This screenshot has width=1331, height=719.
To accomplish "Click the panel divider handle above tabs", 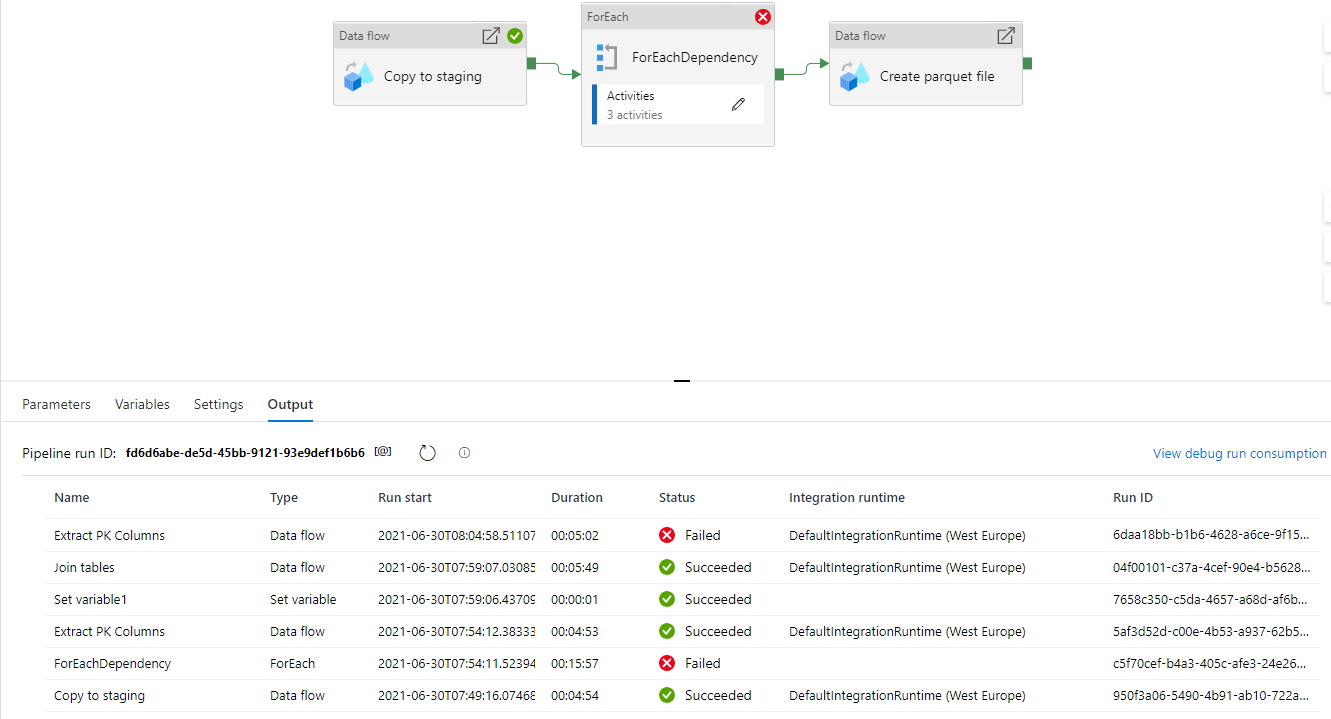I will click(682, 381).
